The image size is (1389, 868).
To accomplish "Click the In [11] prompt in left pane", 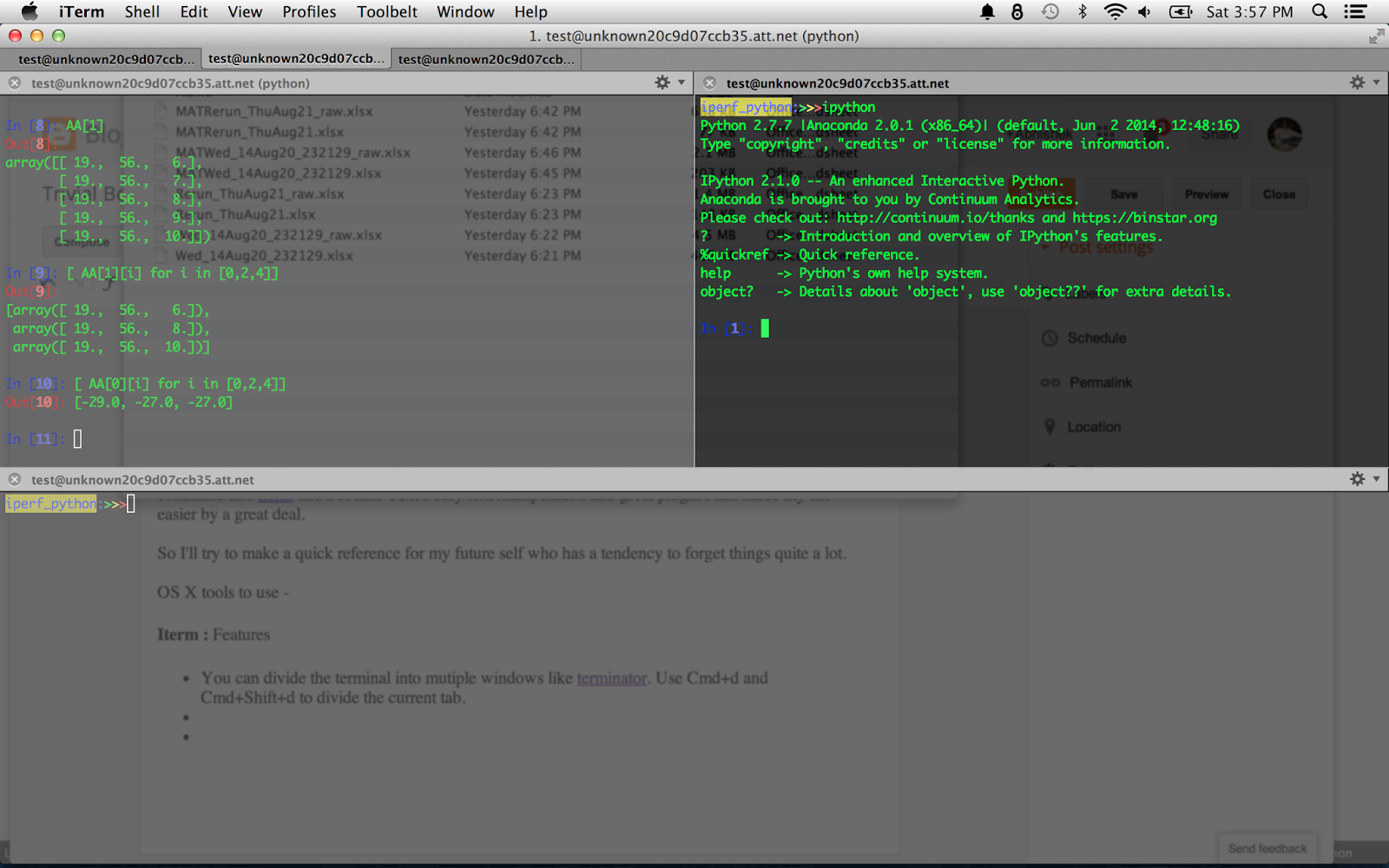I will click(x=35, y=439).
